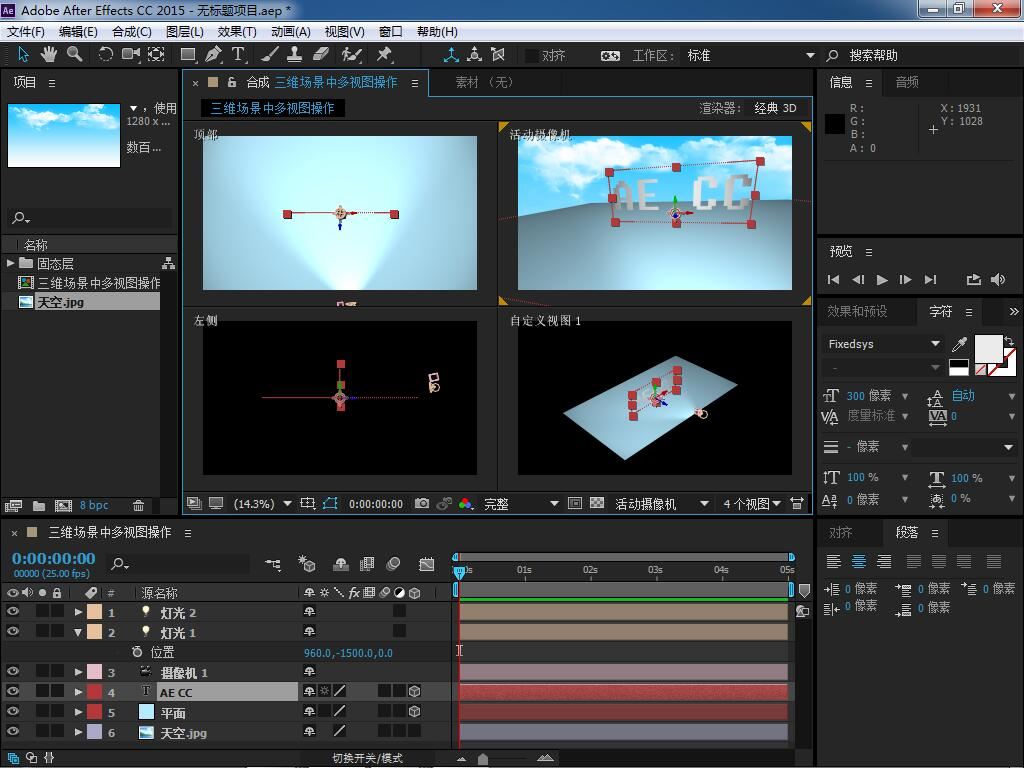1024x768 pixels.
Task: Open the 工作区 标准 workspace dropdown
Action: (x=750, y=56)
